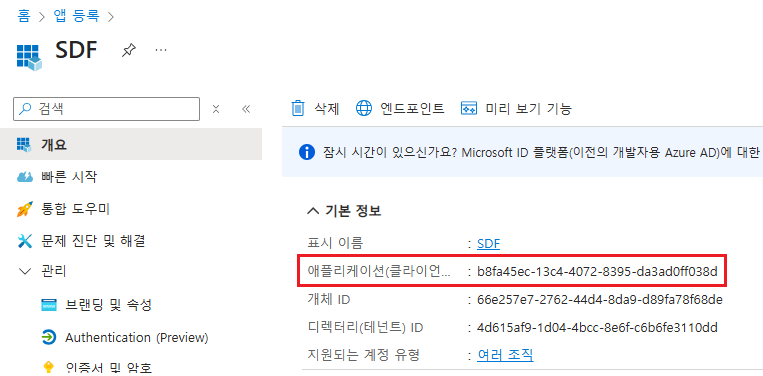Click the 개체 ID label
The height and width of the screenshot is (376, 763).
point(329,300)
